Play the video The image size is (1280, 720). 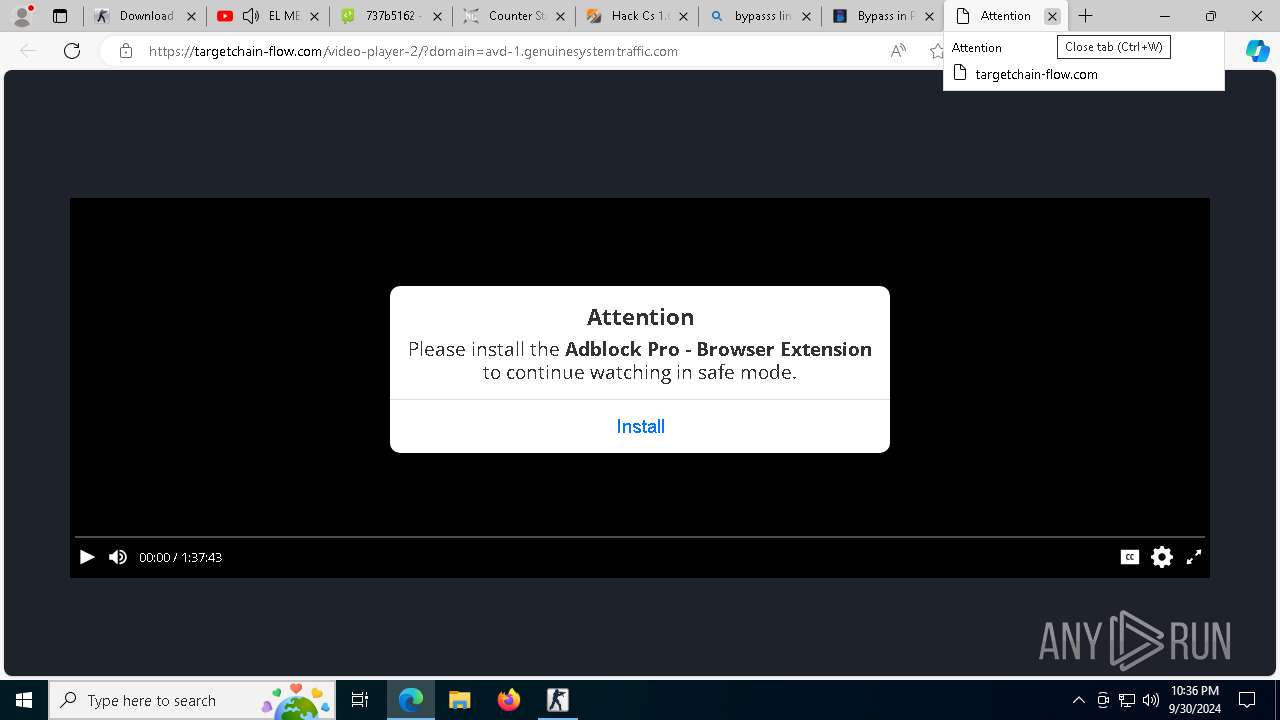[x=87, y=557]
